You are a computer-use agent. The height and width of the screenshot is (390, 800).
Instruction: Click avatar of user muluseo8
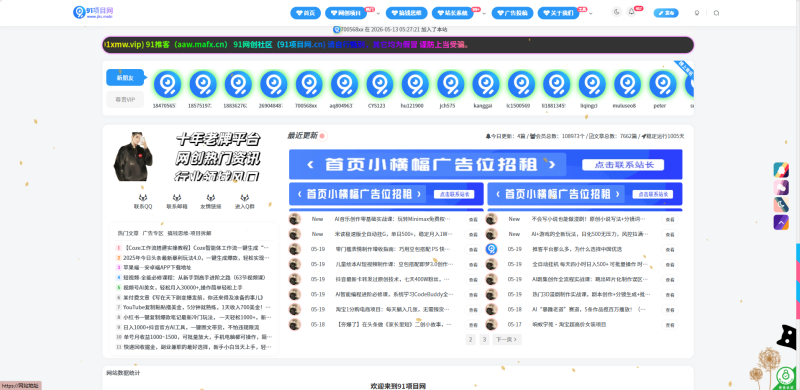627,84
